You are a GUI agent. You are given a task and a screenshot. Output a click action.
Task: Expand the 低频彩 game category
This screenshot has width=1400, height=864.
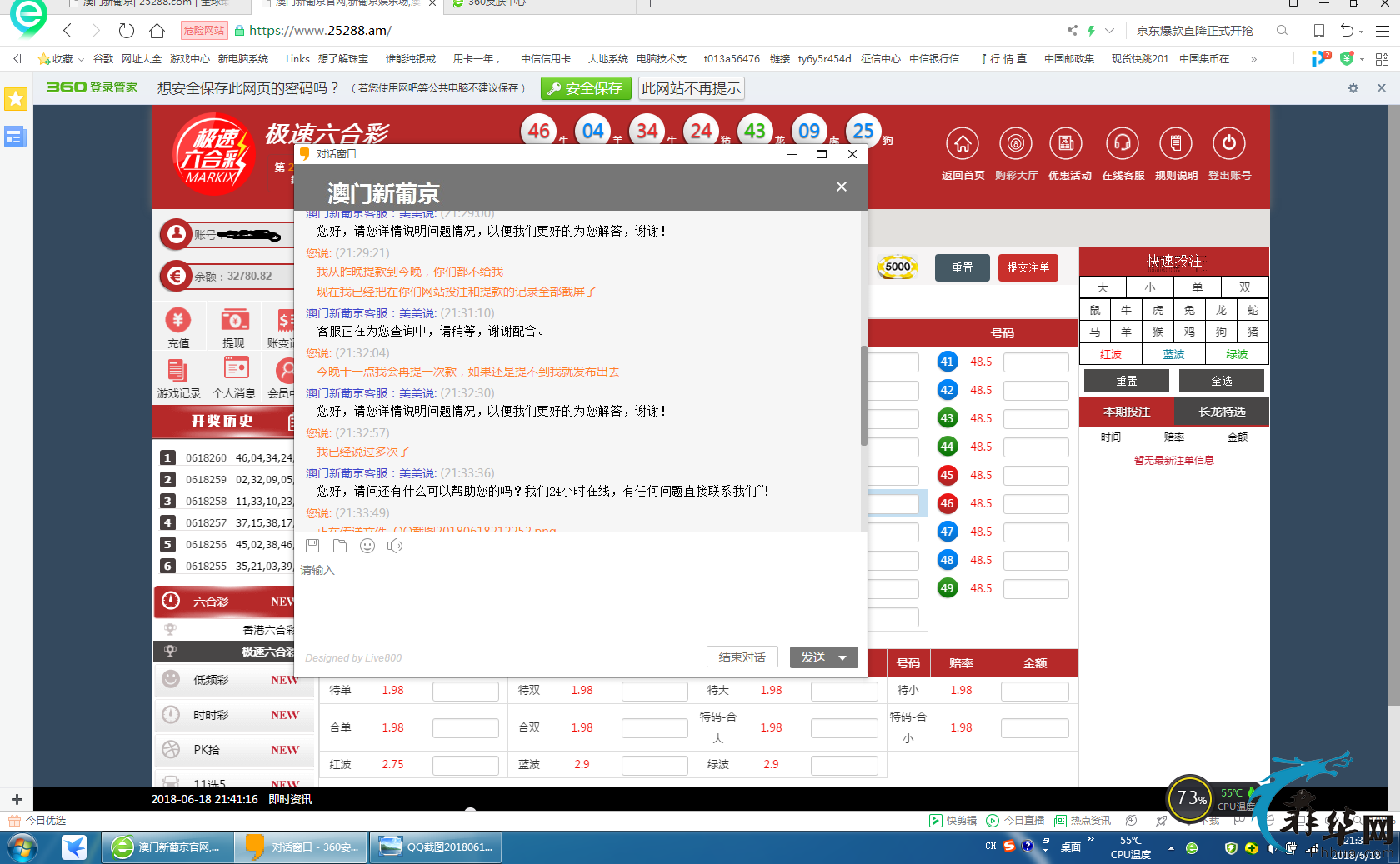click(x=233, y=680)
